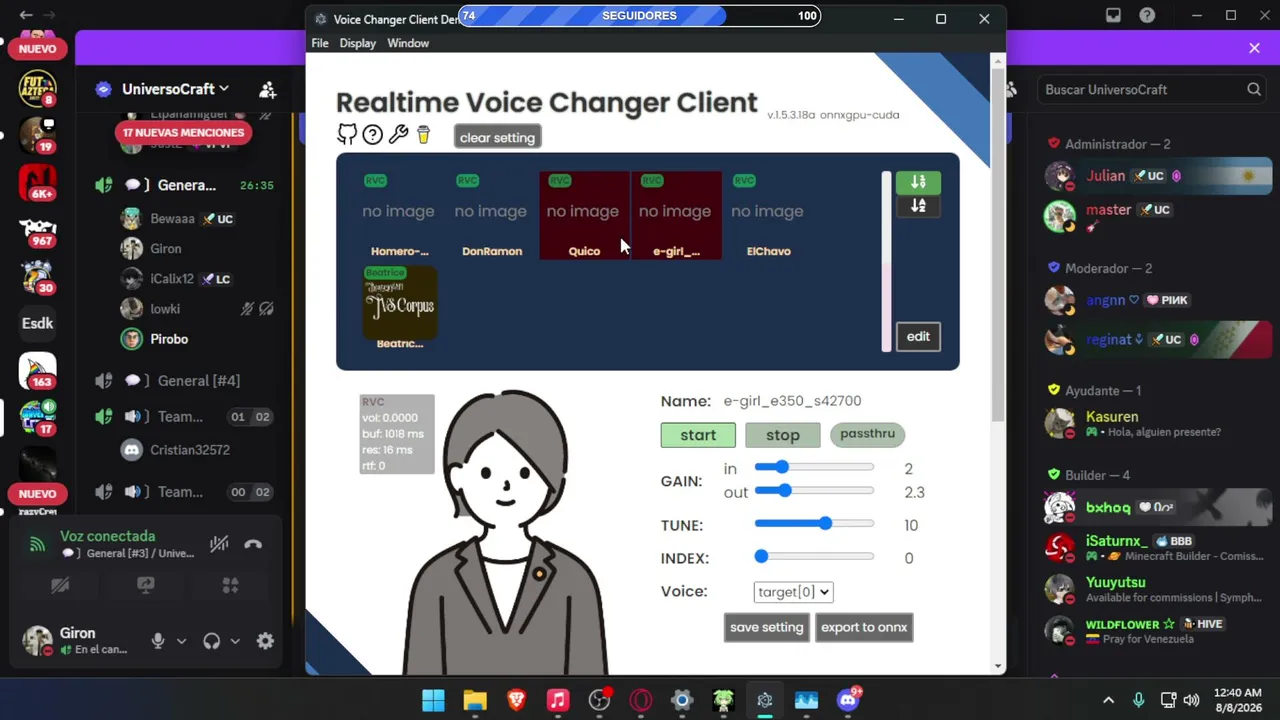Open Brave browser from taskbar
Screen dimensions: 1280x720
pyautogui.click(x=516, y=700)
